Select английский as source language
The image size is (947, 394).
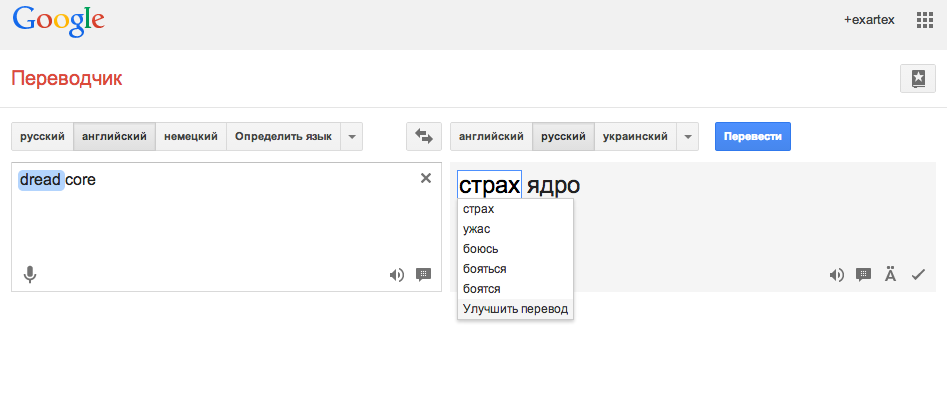pyautogui.click(x=114, y=137)
